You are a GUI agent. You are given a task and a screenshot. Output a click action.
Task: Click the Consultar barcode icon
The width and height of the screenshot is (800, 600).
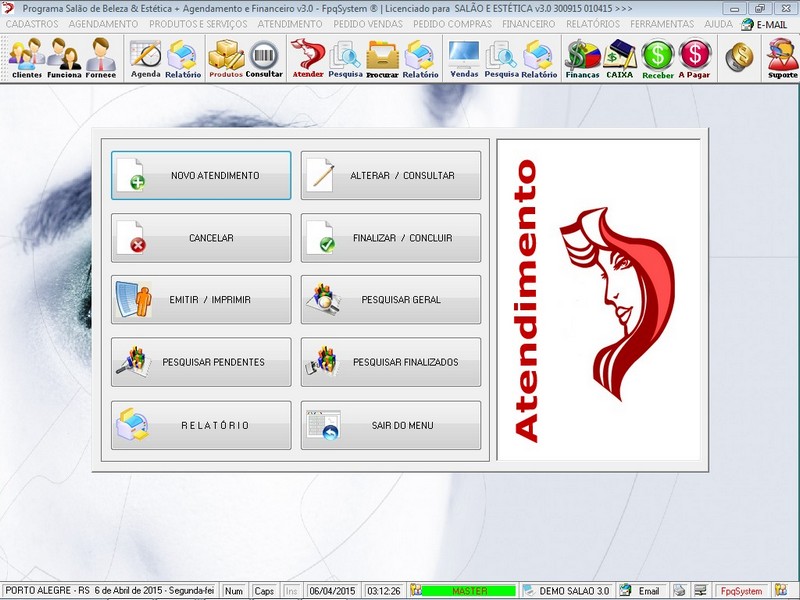(x=264, y=58)
